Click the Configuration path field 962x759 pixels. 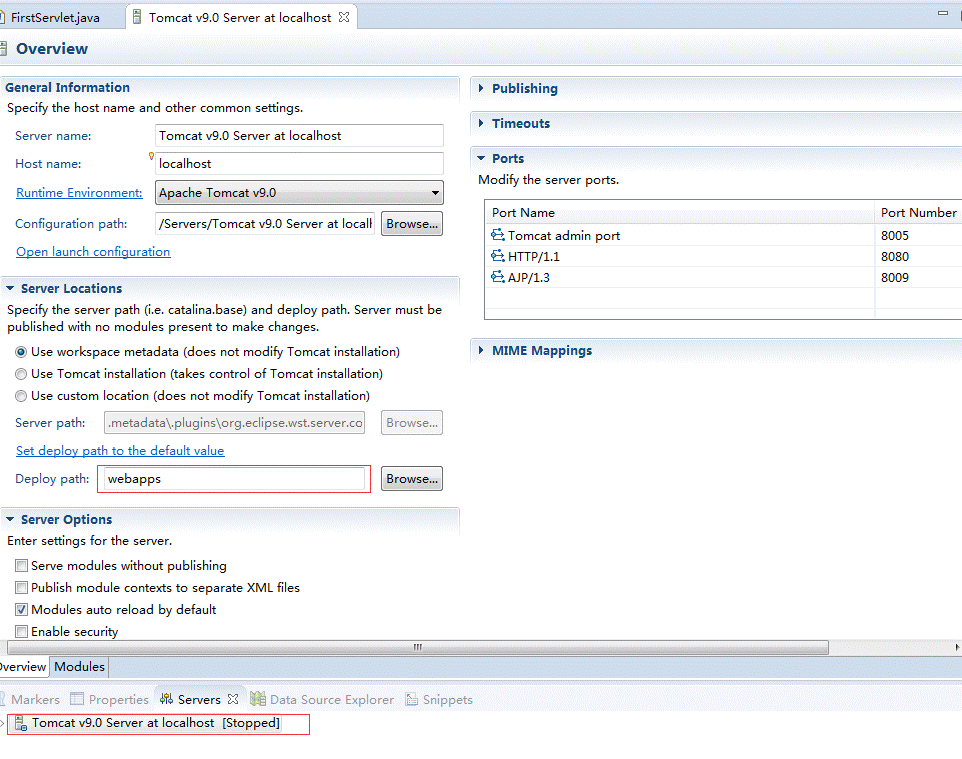(265, 224)
